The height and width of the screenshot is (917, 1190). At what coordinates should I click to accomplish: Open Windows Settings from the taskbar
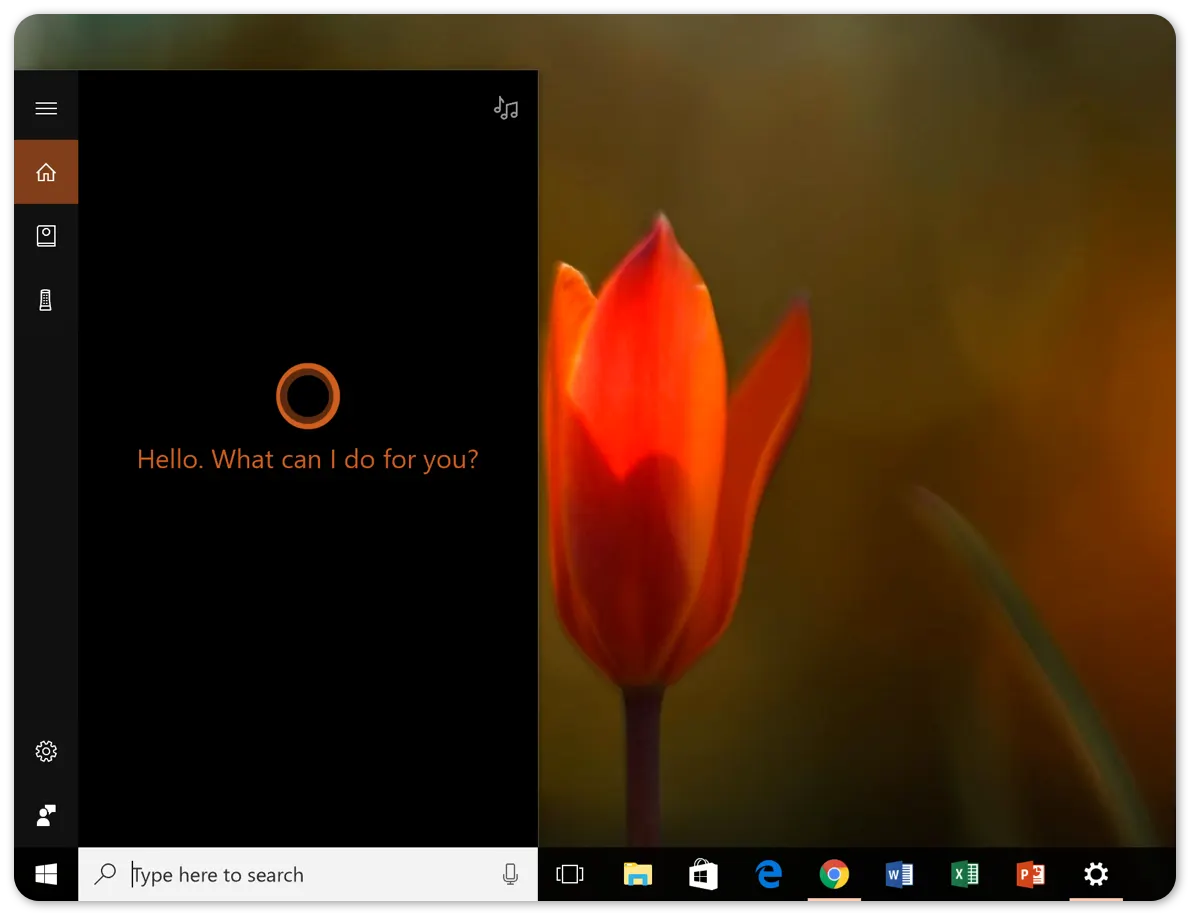click(1096, 874)
